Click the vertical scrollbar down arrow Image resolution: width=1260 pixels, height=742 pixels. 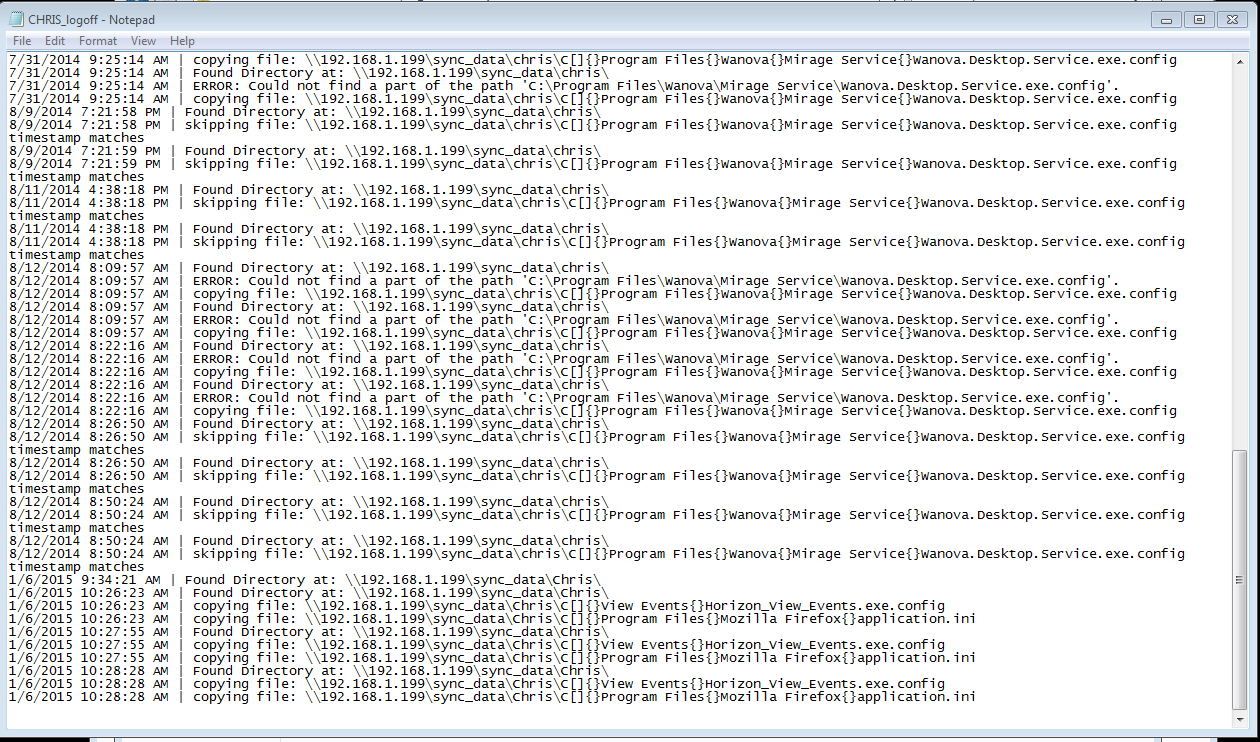(x=1241, y=720)
